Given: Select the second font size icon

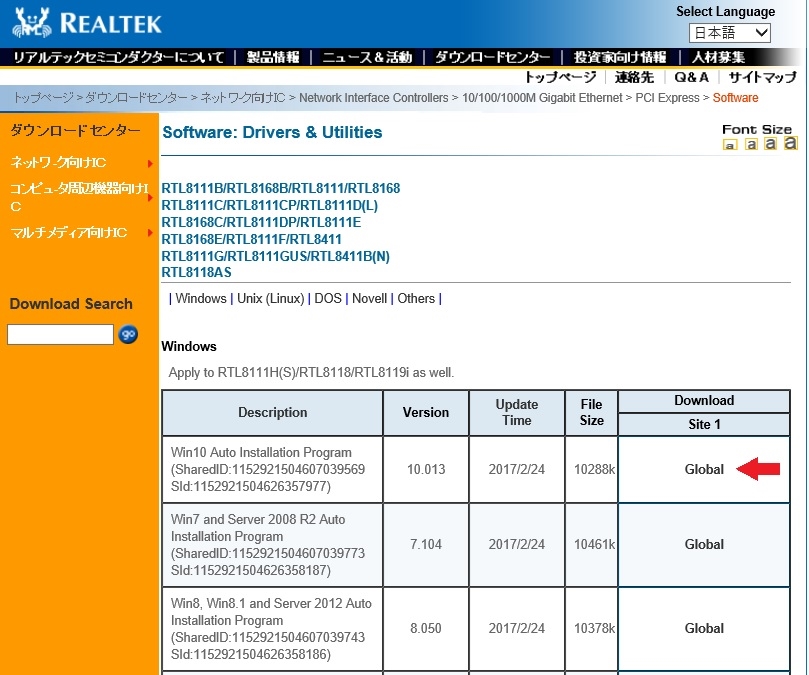Looking at the screenshot, I should 751,144.
